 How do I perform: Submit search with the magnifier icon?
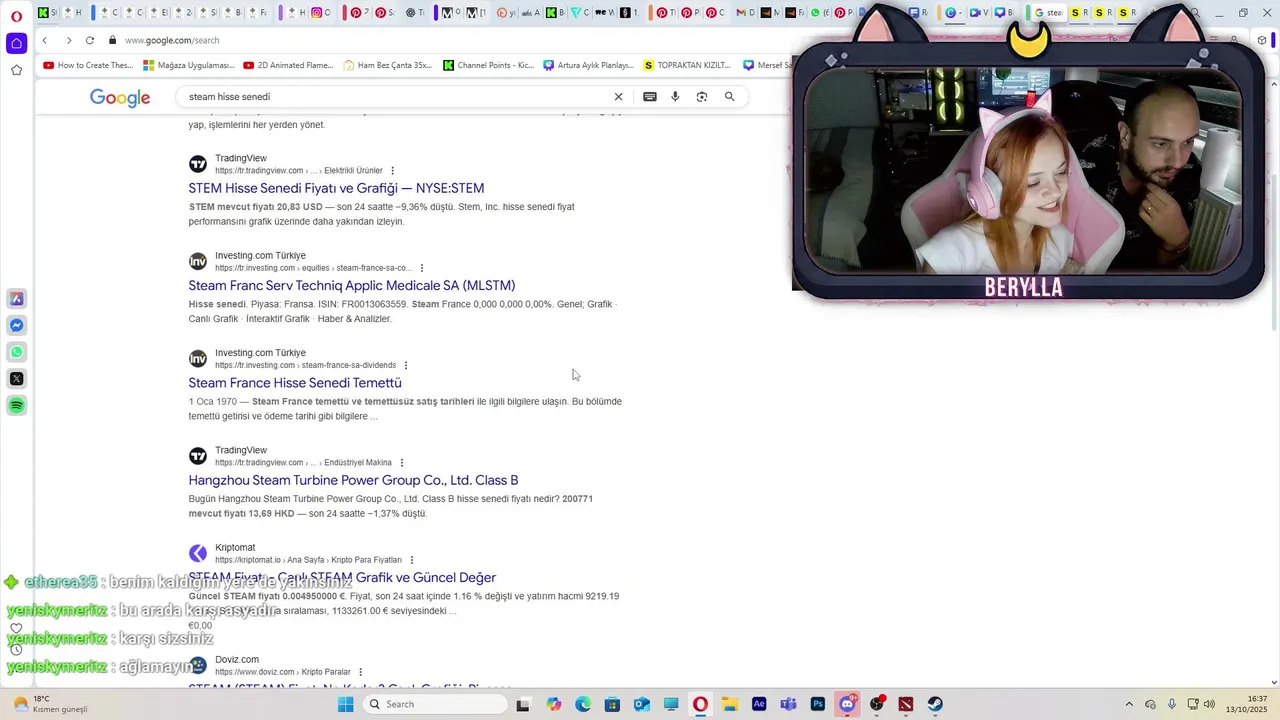pyautogui.click(x=730, y=97)
